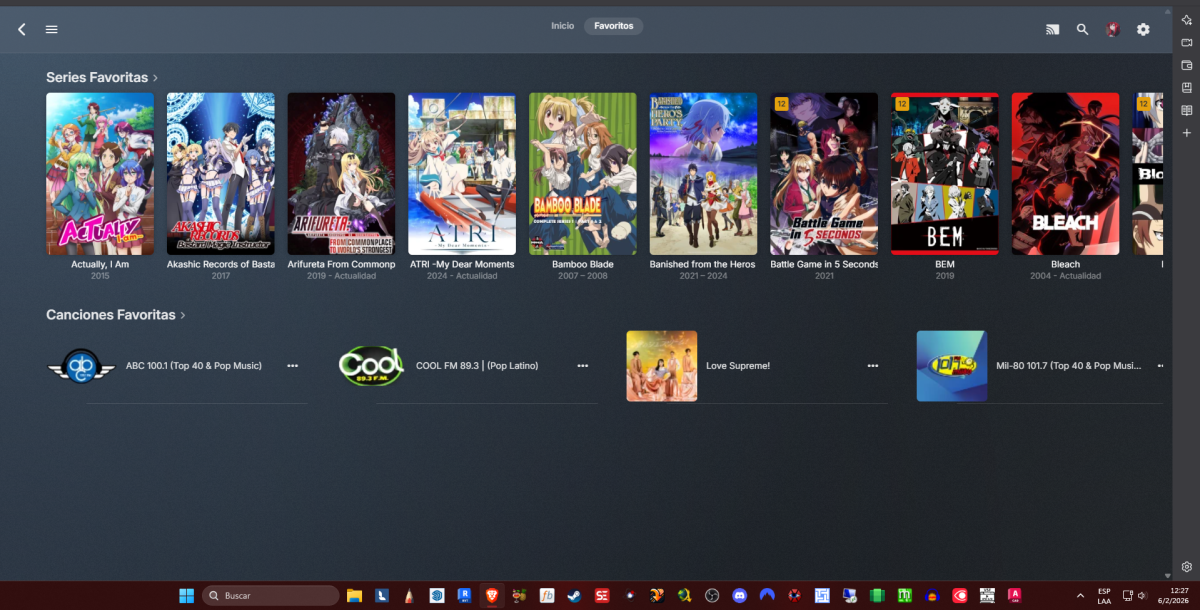Open the Banished from the Hero's Party poster
The image size is (1200, 610).
click(703, 174)
